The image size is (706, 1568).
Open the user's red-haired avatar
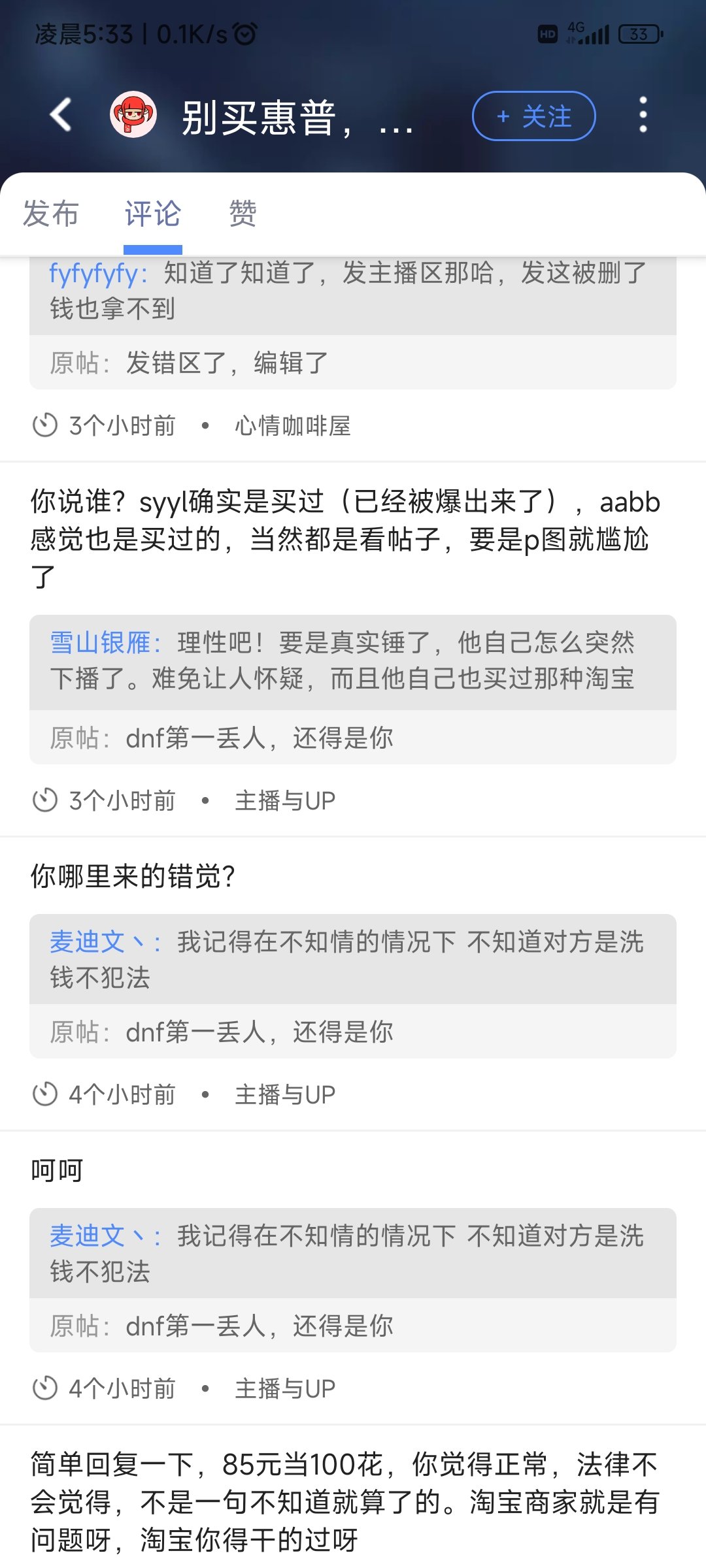(133, 115)
